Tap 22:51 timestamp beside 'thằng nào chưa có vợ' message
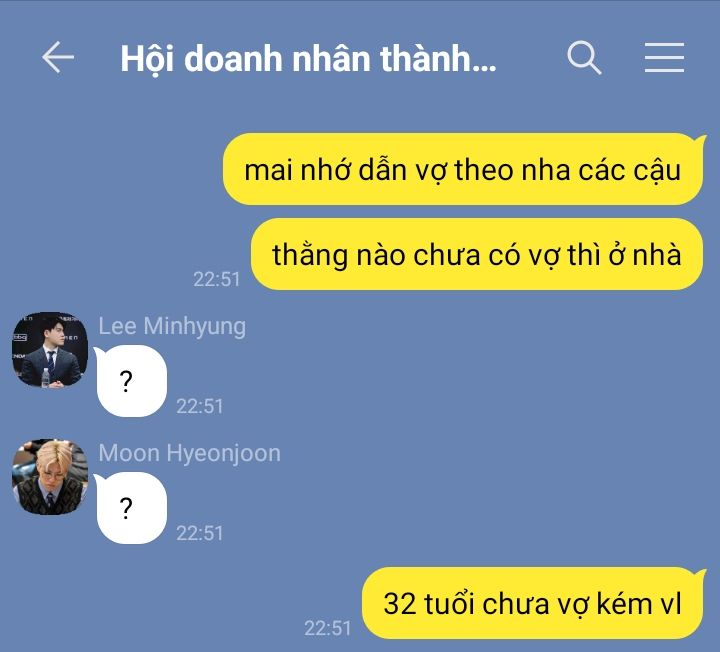Viewport: 720px width, 652px height. [x=217, y=279]
